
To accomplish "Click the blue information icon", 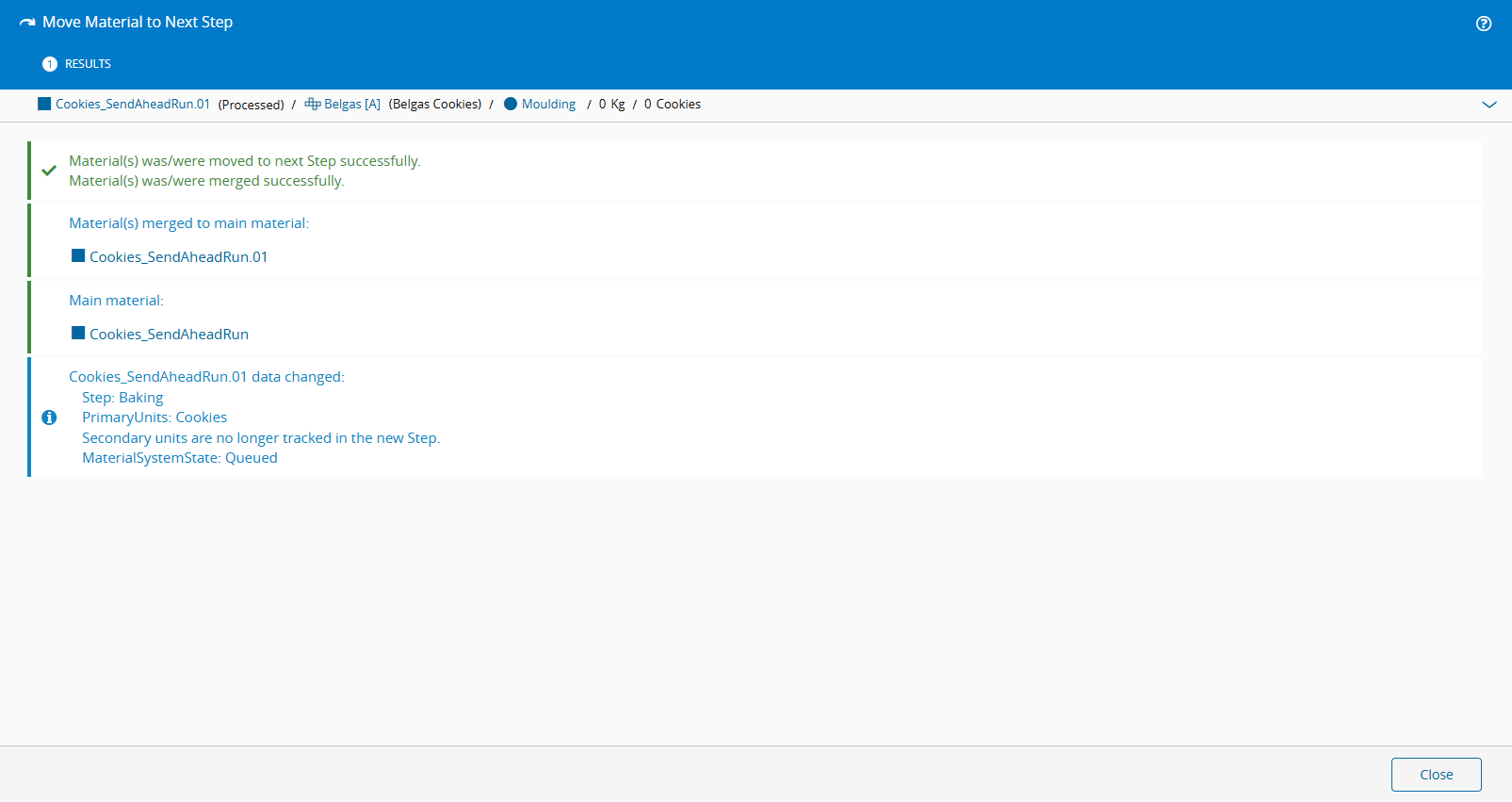I will coord(49,417).
